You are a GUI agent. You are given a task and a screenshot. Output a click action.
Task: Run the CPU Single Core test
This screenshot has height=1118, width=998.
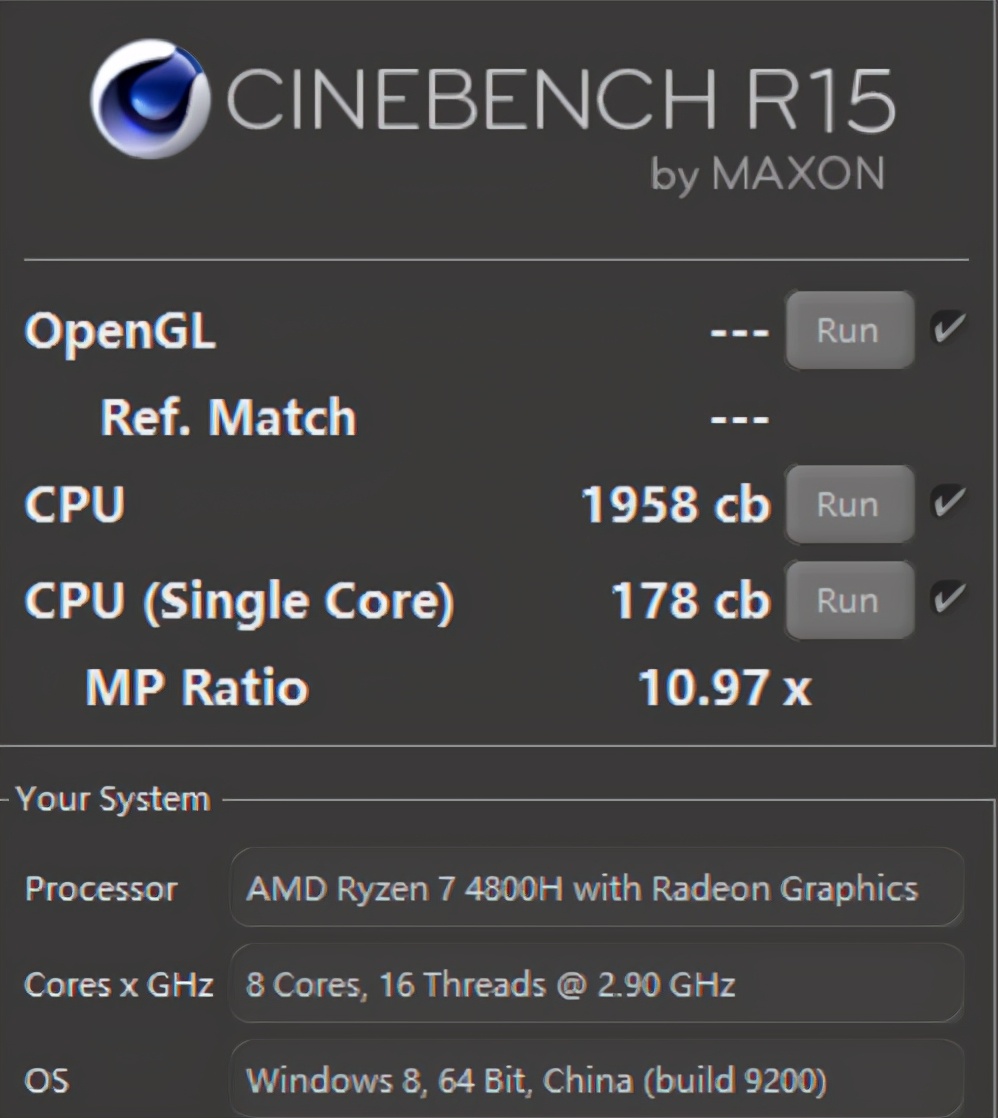(848, 600)
